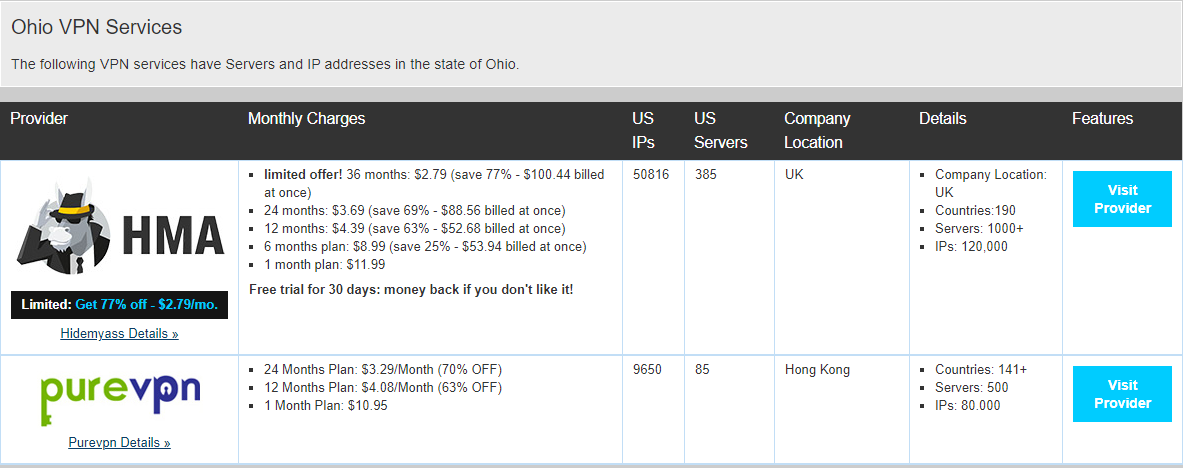Click the 9650 US IPs value

(x=647, y=370)
